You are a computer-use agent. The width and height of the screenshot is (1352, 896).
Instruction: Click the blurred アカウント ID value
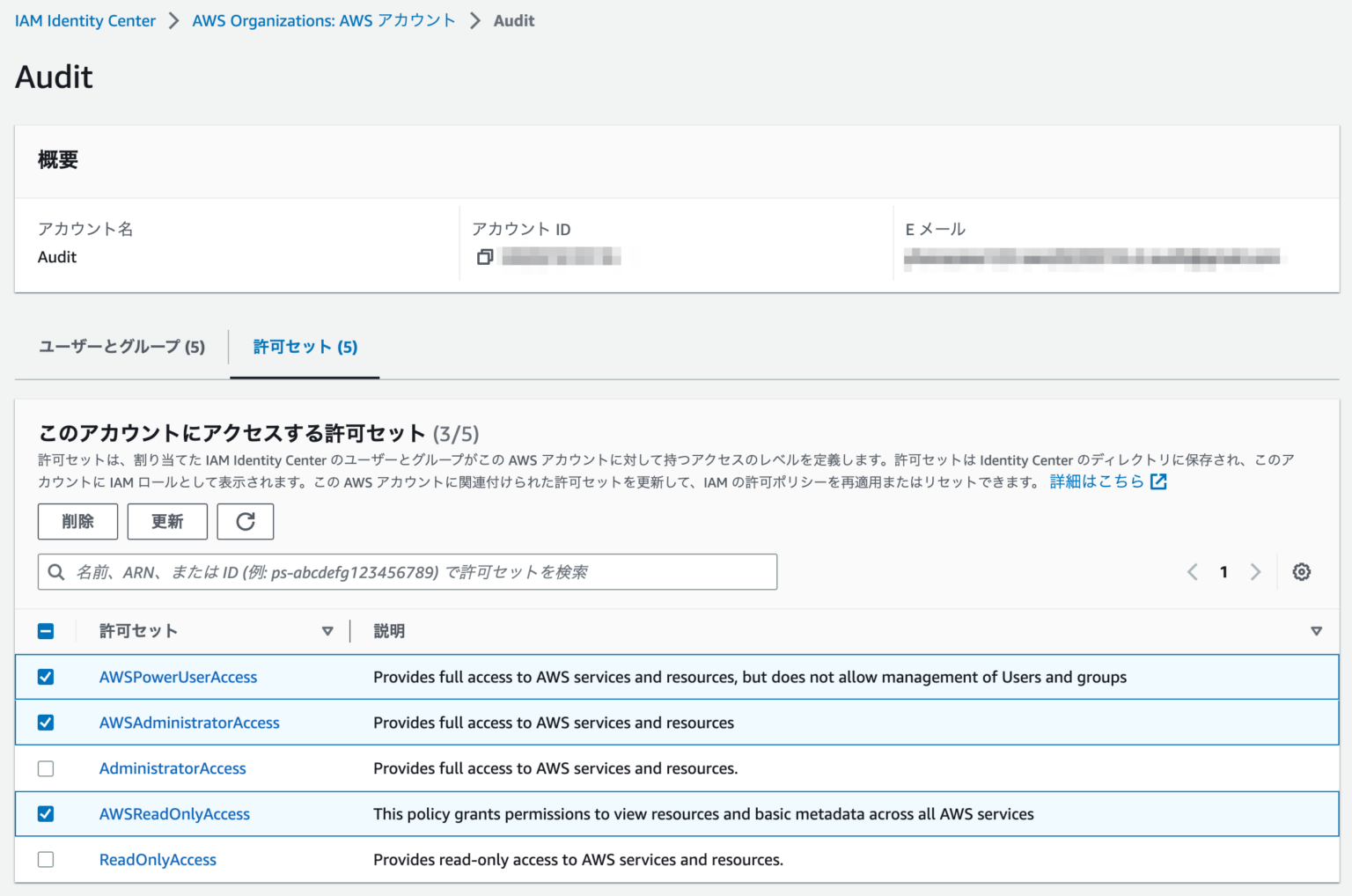(562, 257)
